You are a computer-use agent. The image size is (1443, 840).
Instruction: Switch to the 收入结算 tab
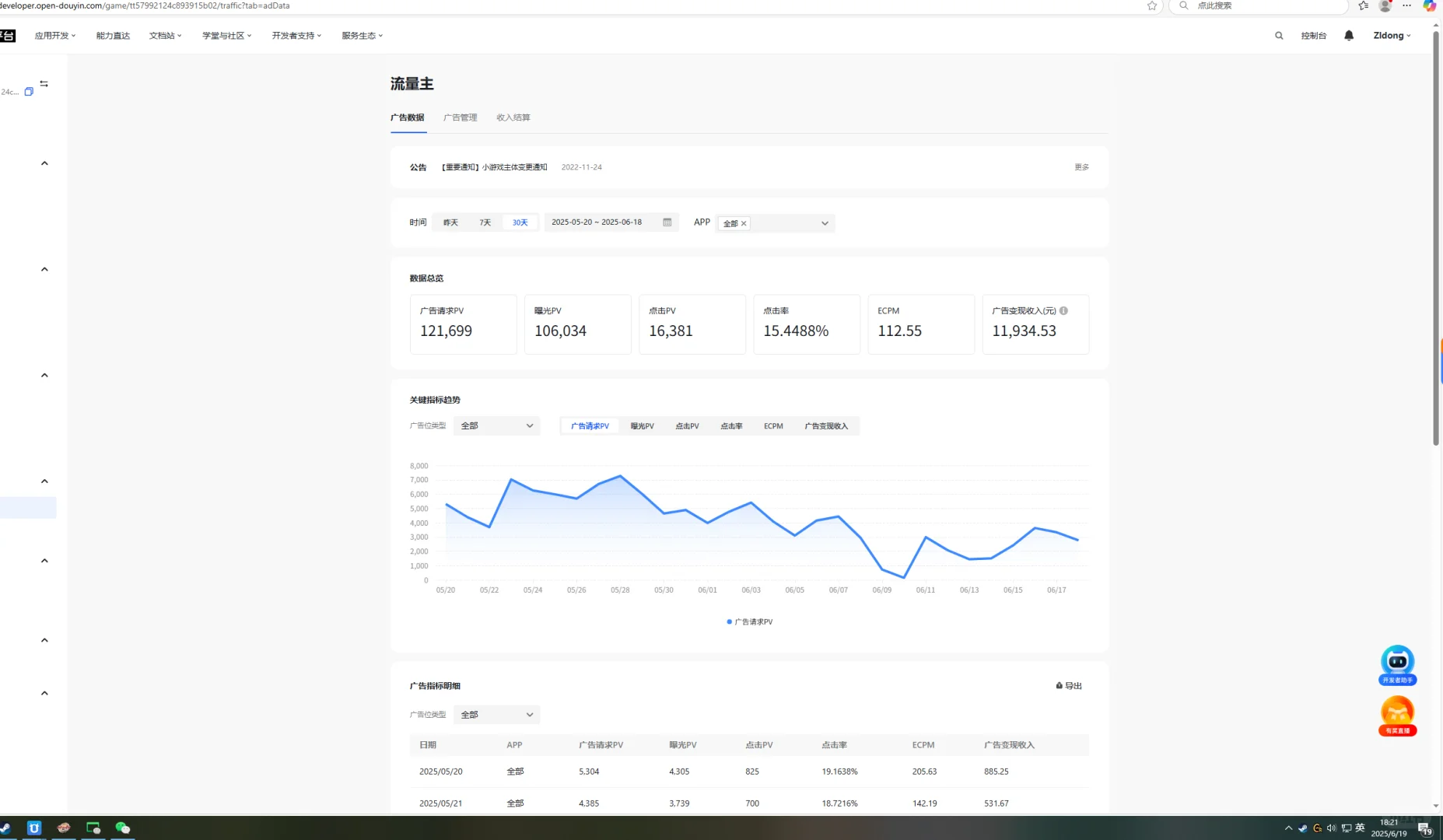513,117
